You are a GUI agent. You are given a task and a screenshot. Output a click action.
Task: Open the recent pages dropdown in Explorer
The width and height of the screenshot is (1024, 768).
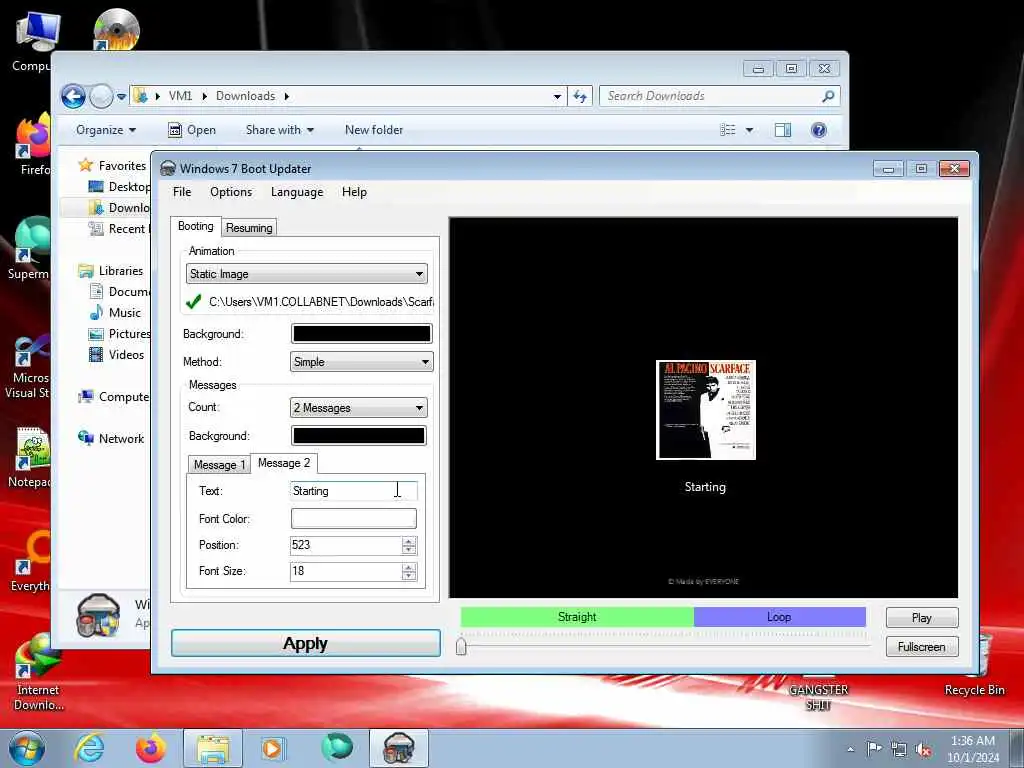tap(121, 97)
